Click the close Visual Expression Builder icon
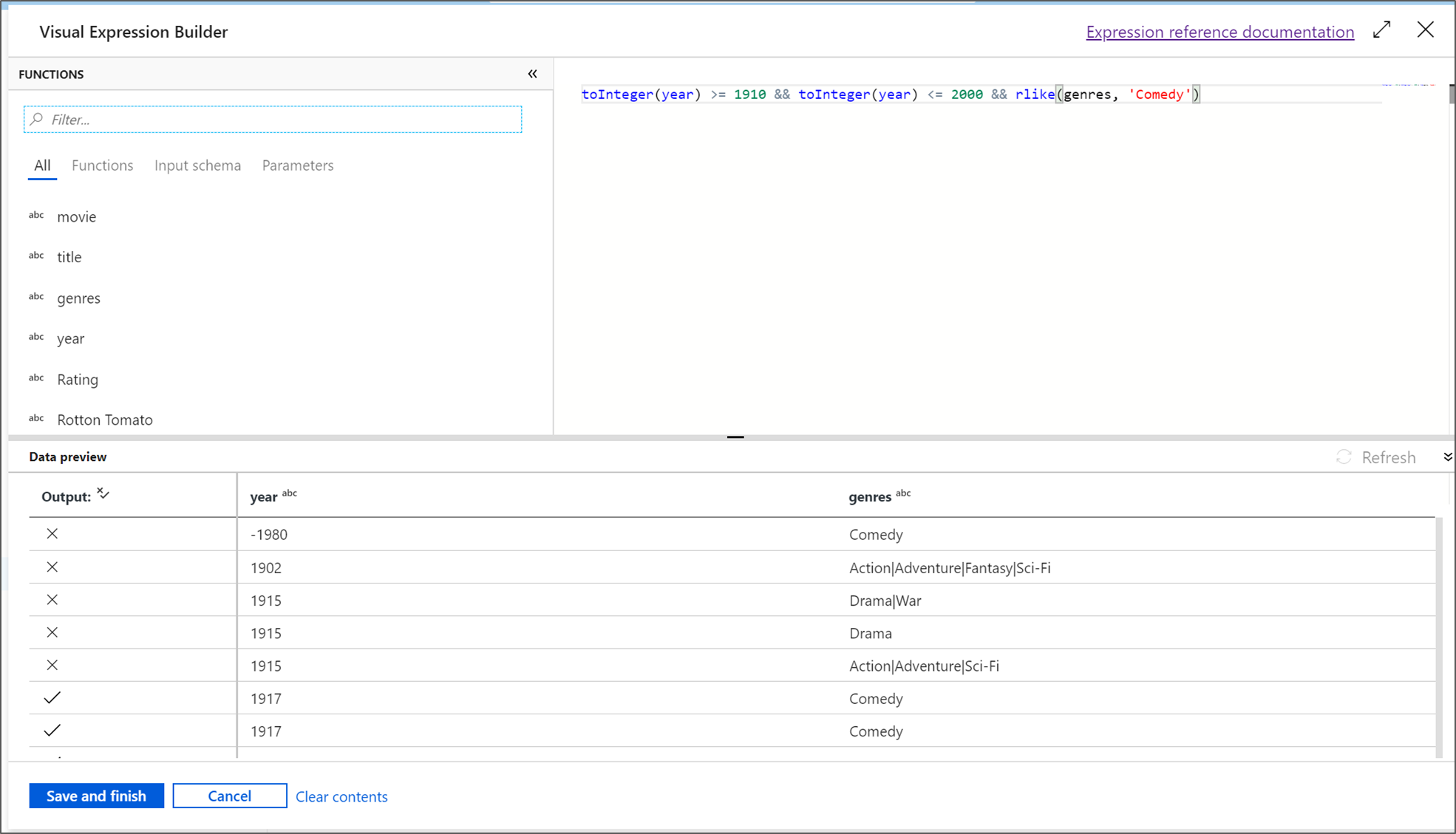 [x=1426, y=30]
